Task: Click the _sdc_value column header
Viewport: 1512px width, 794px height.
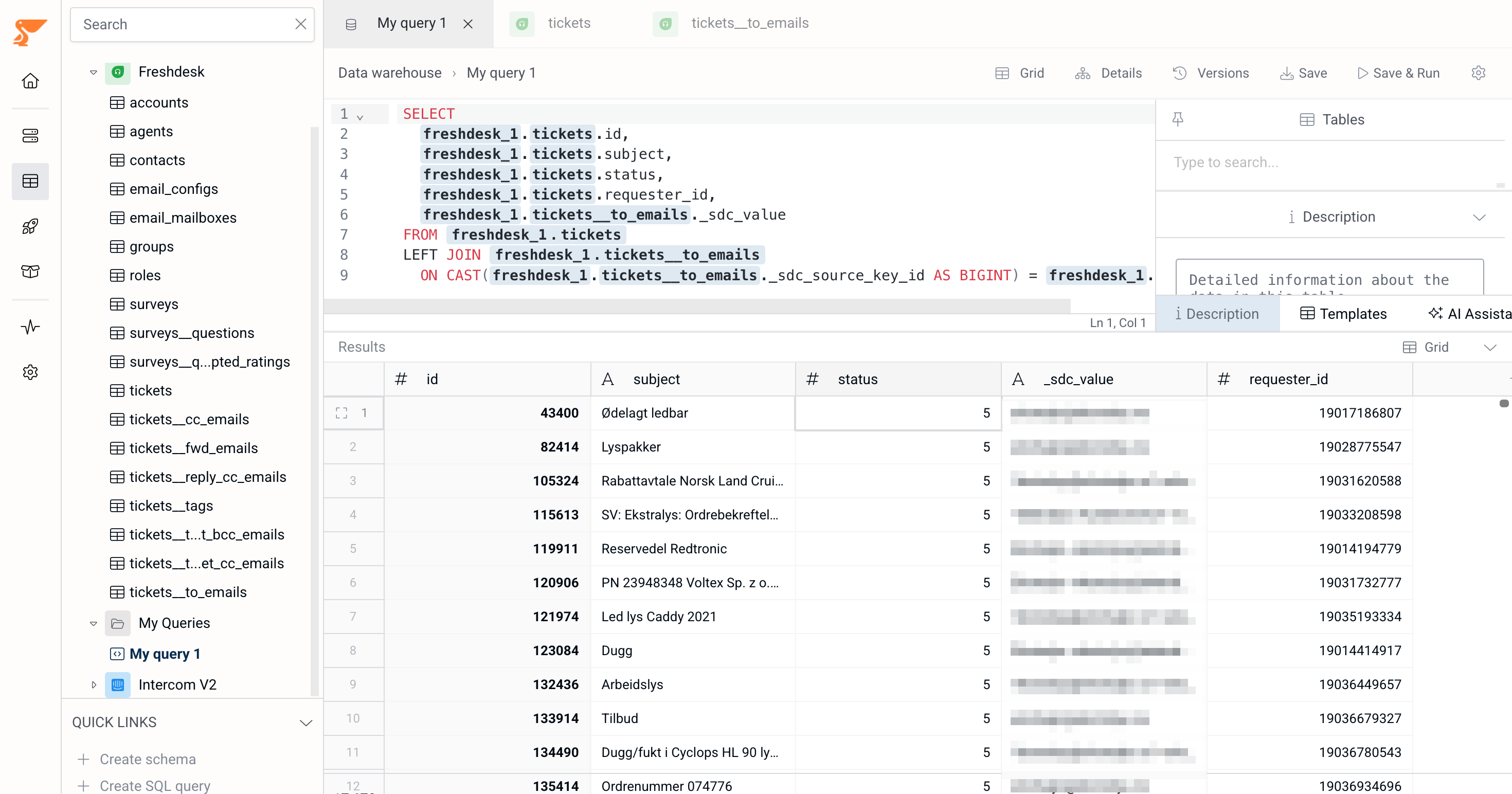Action: coord(1104,379)
